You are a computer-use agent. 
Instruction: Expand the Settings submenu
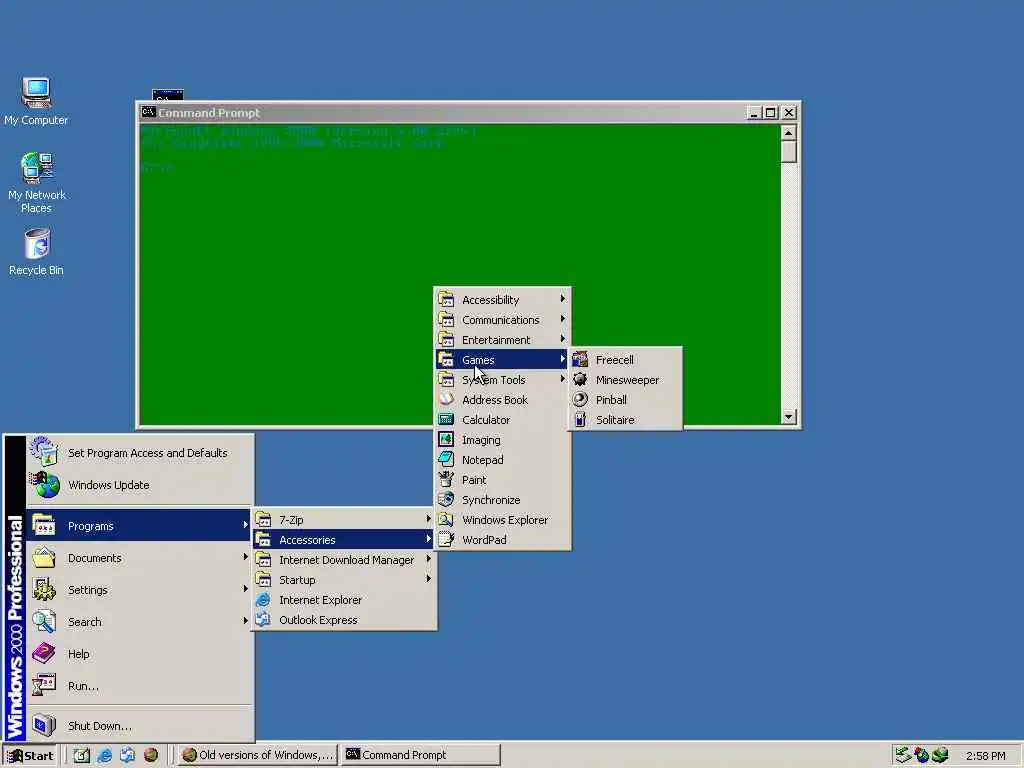click(x=138, y=590)
